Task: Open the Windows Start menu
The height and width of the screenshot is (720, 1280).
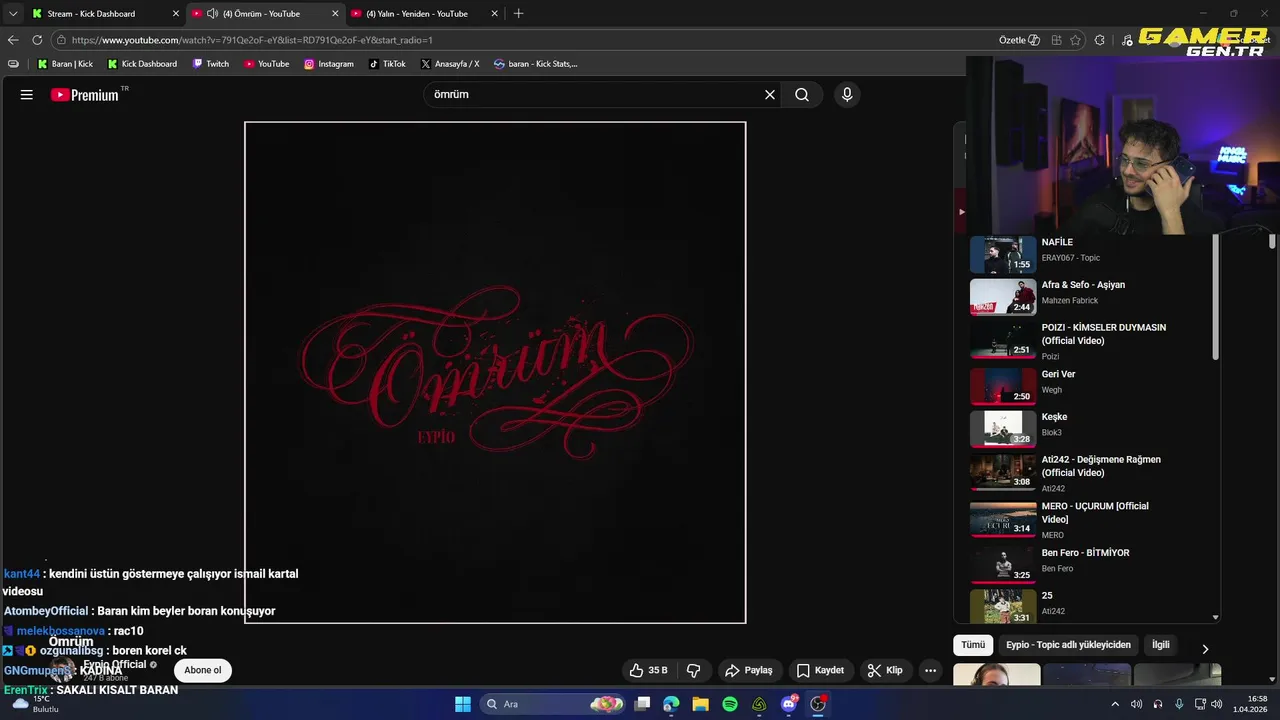Action: 463,704
